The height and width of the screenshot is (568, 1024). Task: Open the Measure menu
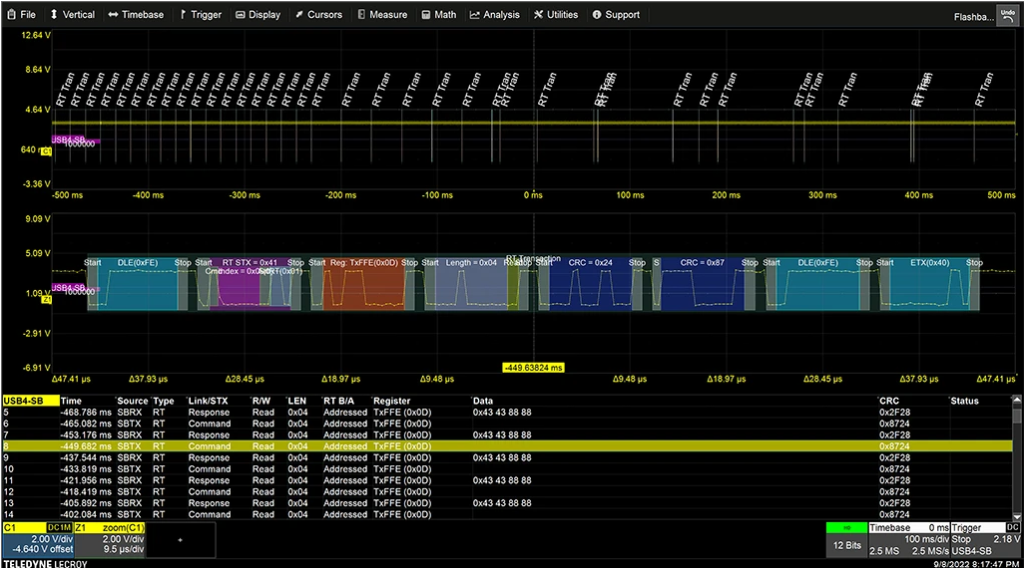pyautogui.click(x=382, y=14)
